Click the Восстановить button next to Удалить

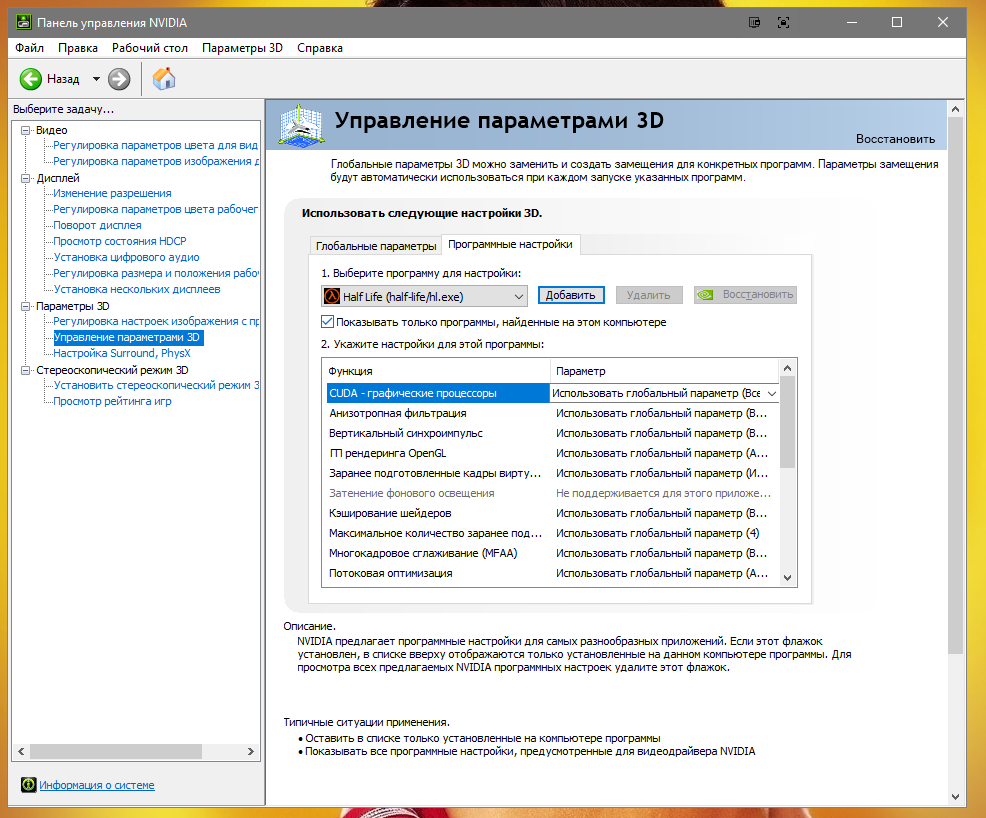click(745, 295)
